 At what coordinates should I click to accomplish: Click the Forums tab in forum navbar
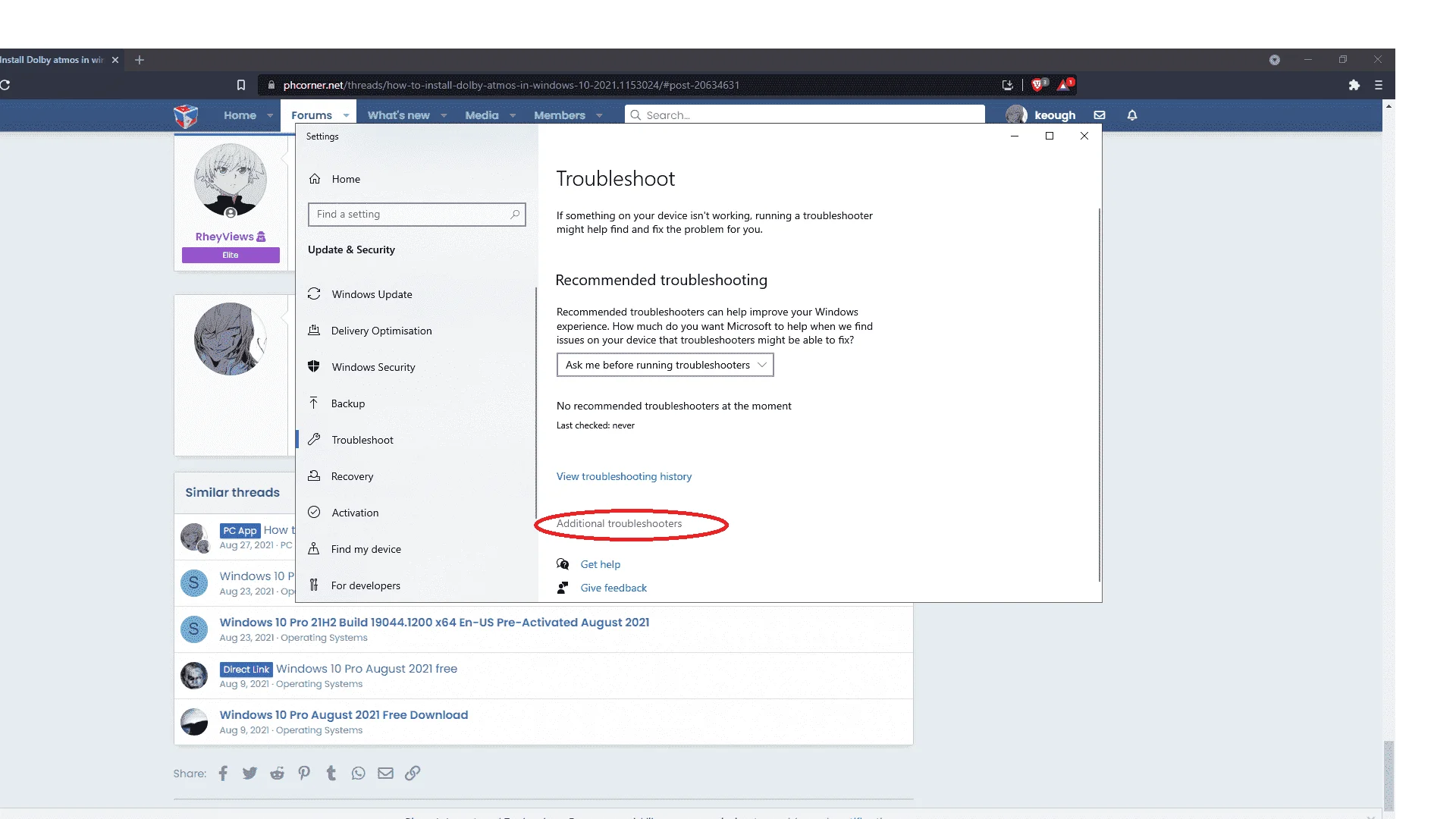point(312,115)
